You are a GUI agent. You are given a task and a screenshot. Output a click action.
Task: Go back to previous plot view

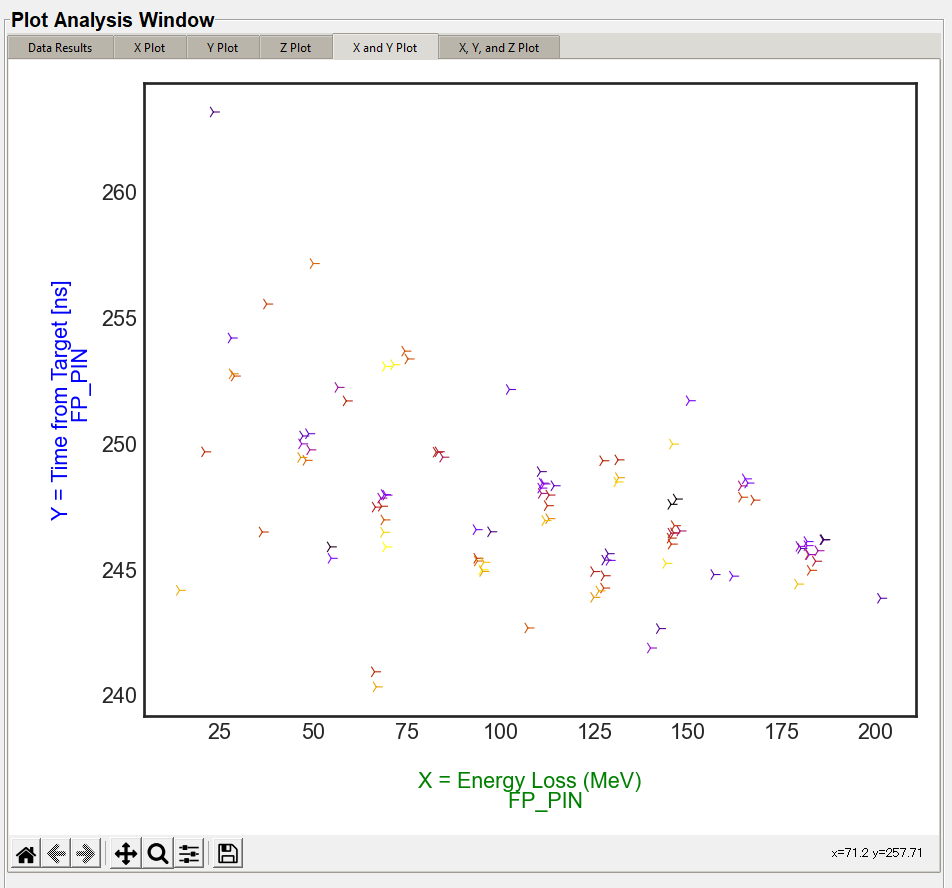(57, 853)
